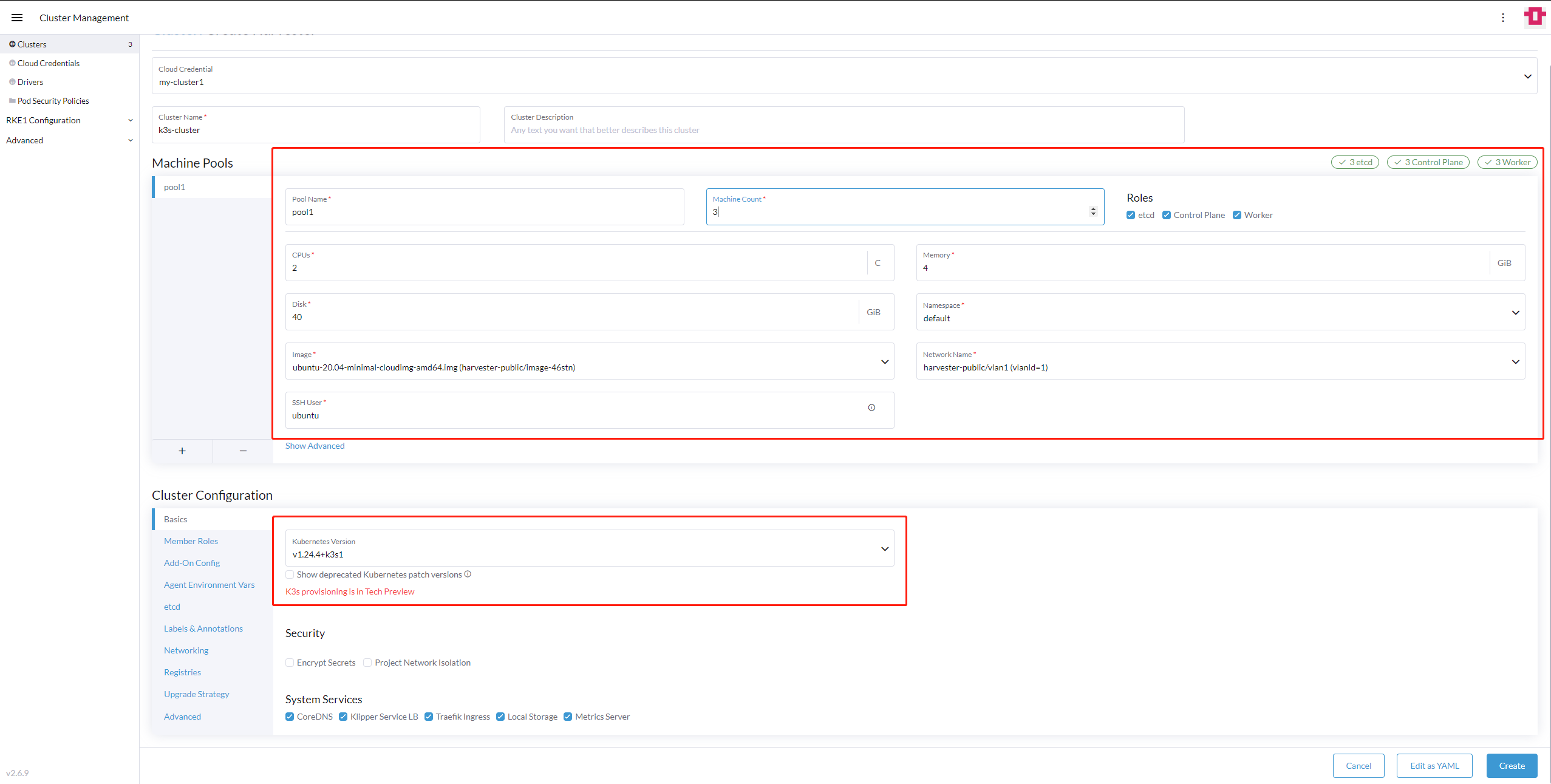This screenshot has height=784, width=1551.
Task: Open the Namespace dropdown
Action: pos(1221,312)
